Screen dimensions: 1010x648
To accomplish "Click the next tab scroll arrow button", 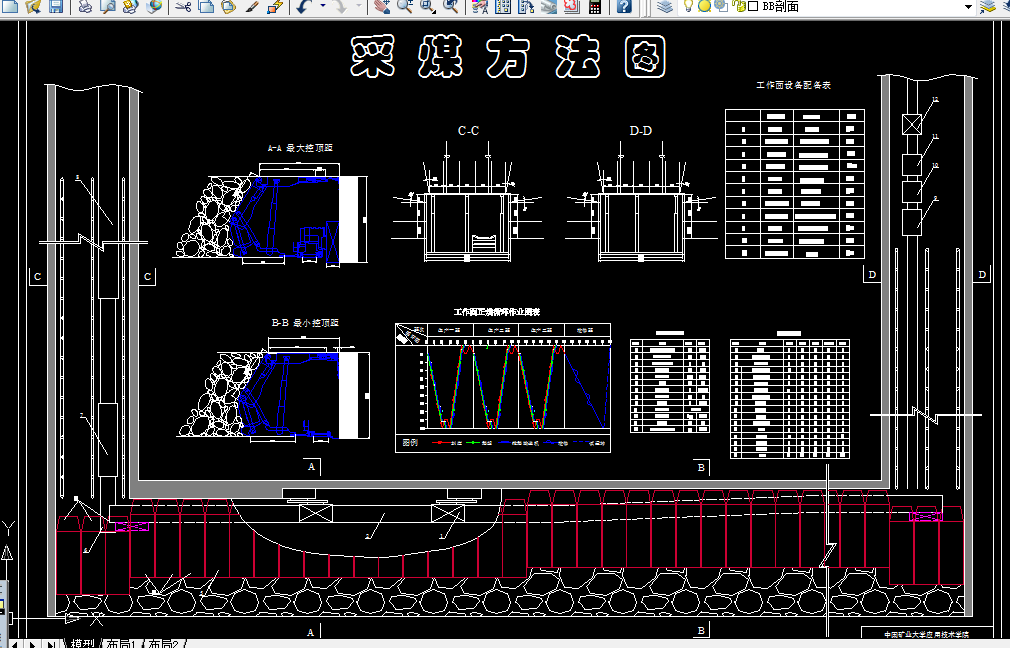I will [x=32, y=643].
